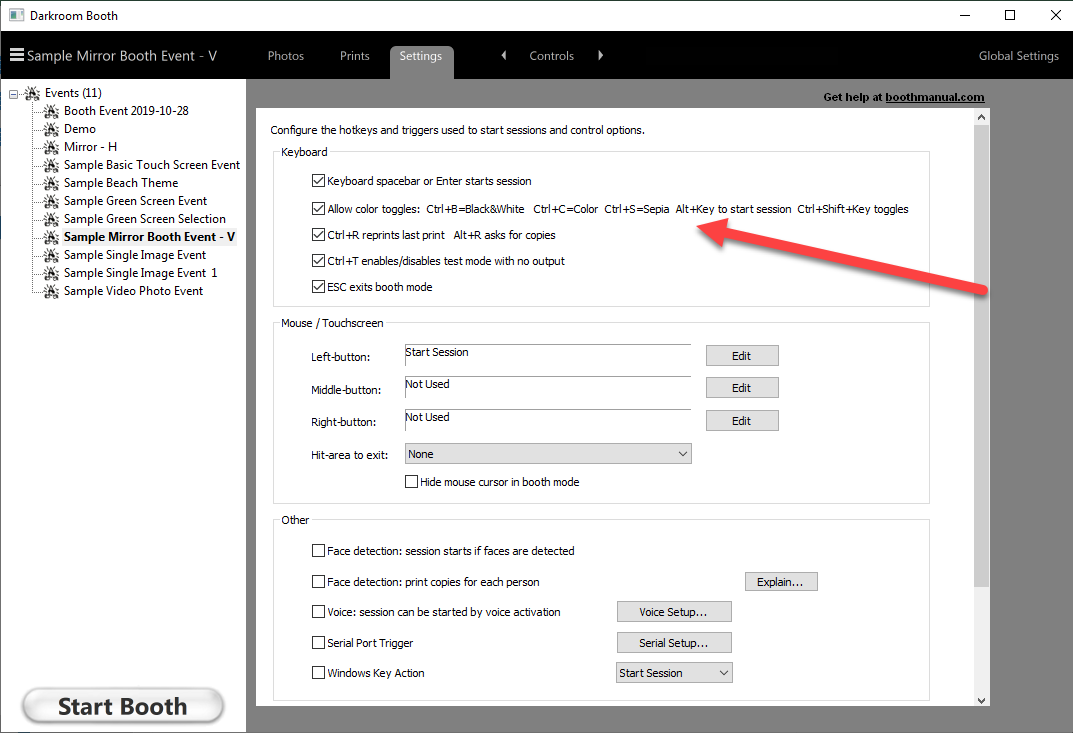Toggle Keyboard spacebar or Enter starts session
Screen dimensions: 1073x733
pos(318,181)
